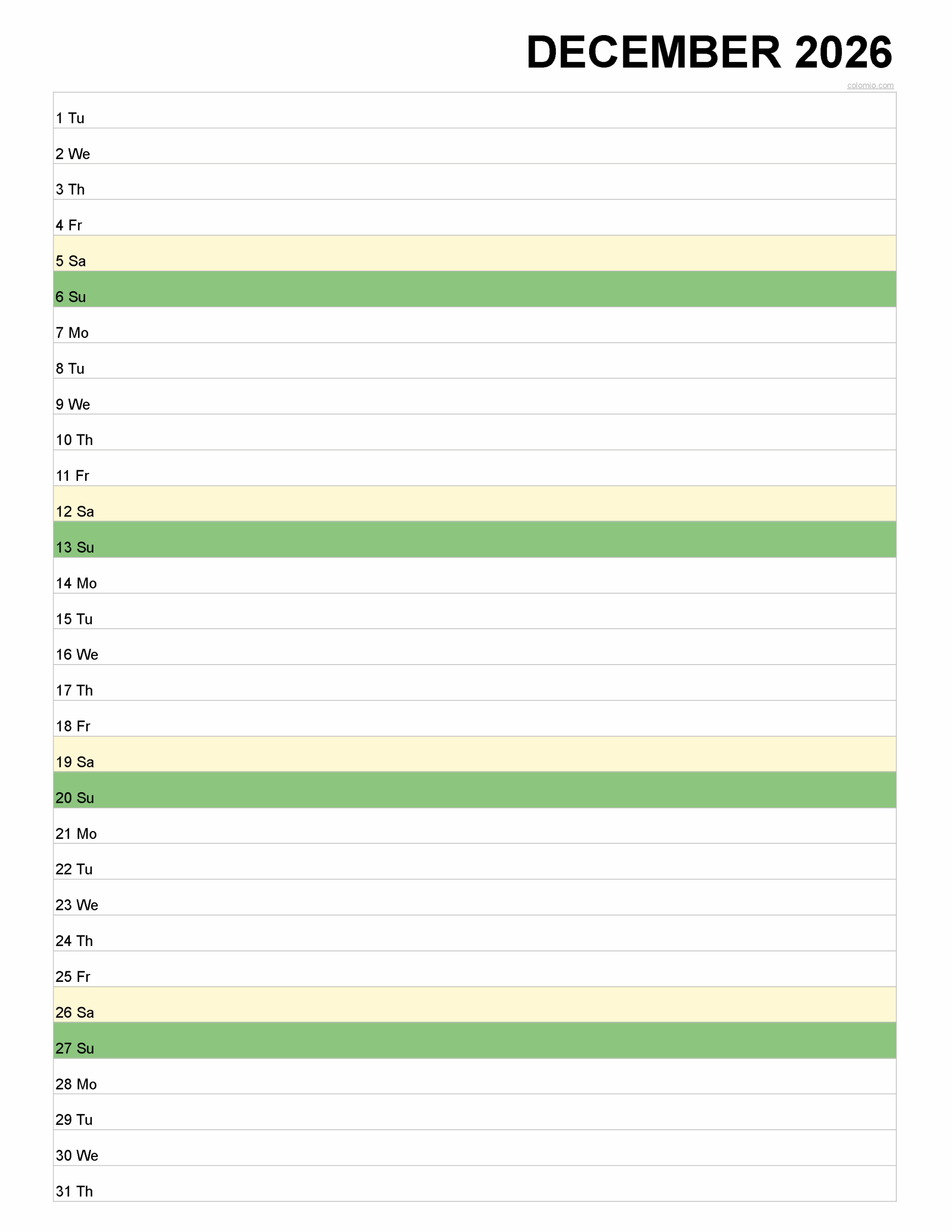Select the 22 Tu row
Screen dimensions: 952x1232
coord(475,862)
